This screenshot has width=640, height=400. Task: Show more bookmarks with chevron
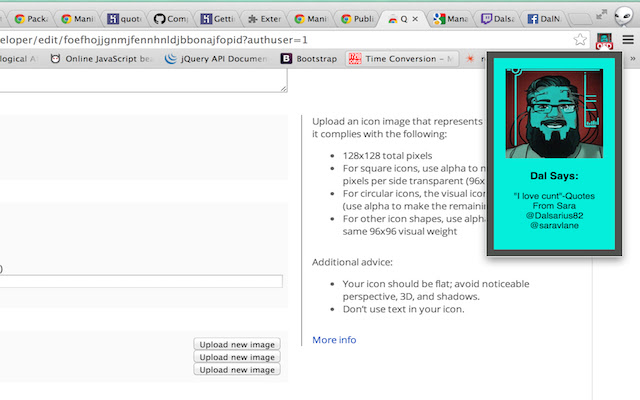point(633,59)
